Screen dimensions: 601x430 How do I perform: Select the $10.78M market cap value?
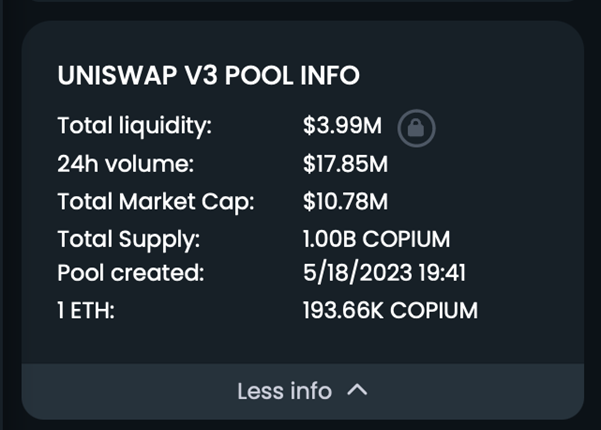pyautogui.click(x=345, y=202)
